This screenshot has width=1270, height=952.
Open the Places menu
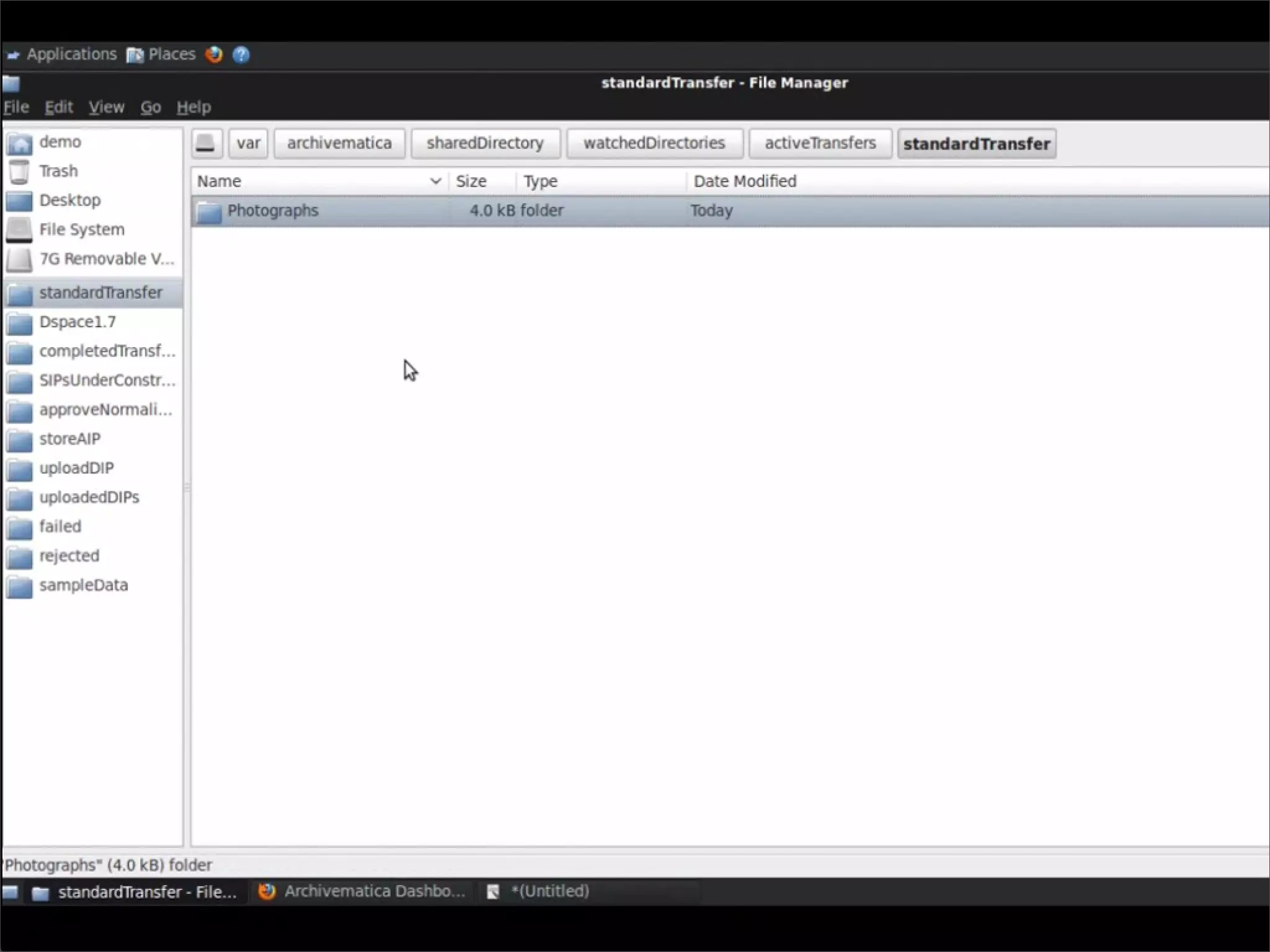point(171,55)
